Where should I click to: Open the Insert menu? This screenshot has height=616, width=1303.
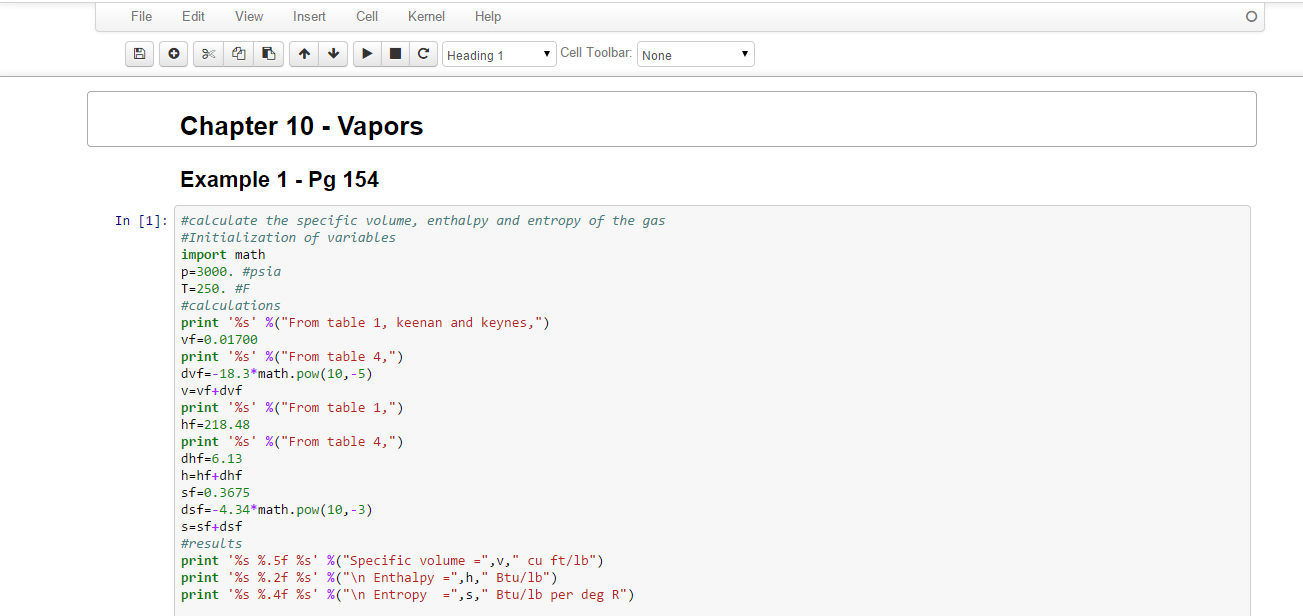point(309,16)
